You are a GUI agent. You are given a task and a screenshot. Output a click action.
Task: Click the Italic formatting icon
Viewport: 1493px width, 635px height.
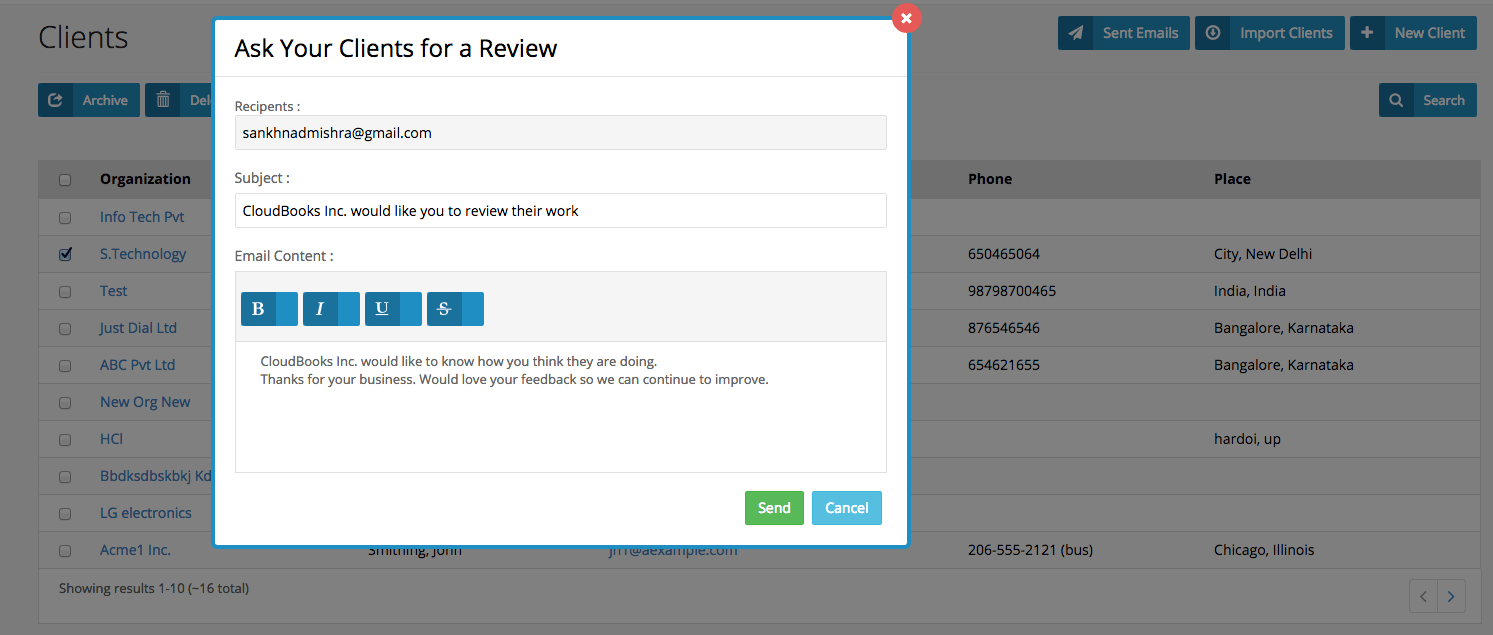320,309
